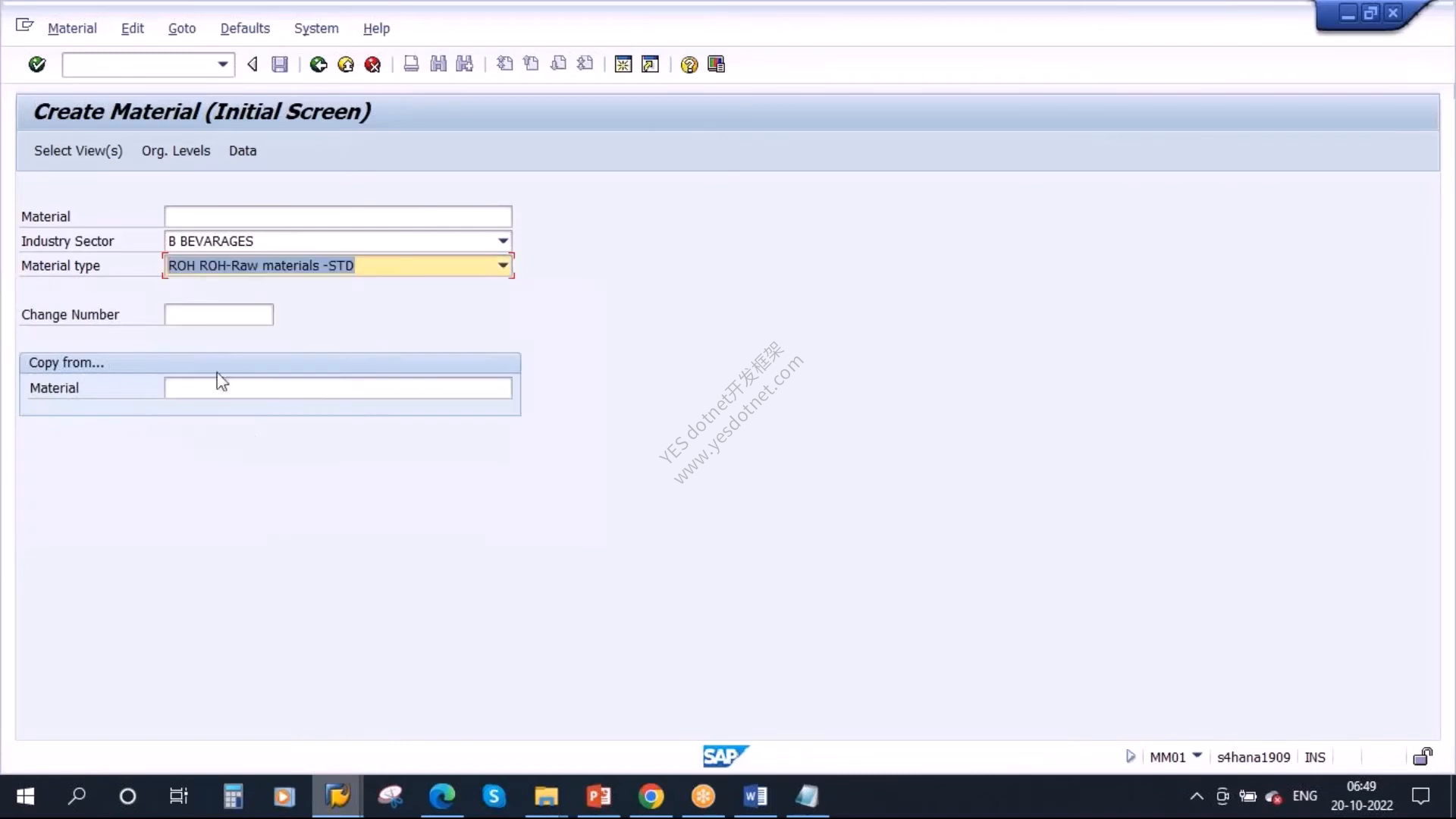
Task: Open the SAP window system menu icon
Action: (x=24, y=26)
